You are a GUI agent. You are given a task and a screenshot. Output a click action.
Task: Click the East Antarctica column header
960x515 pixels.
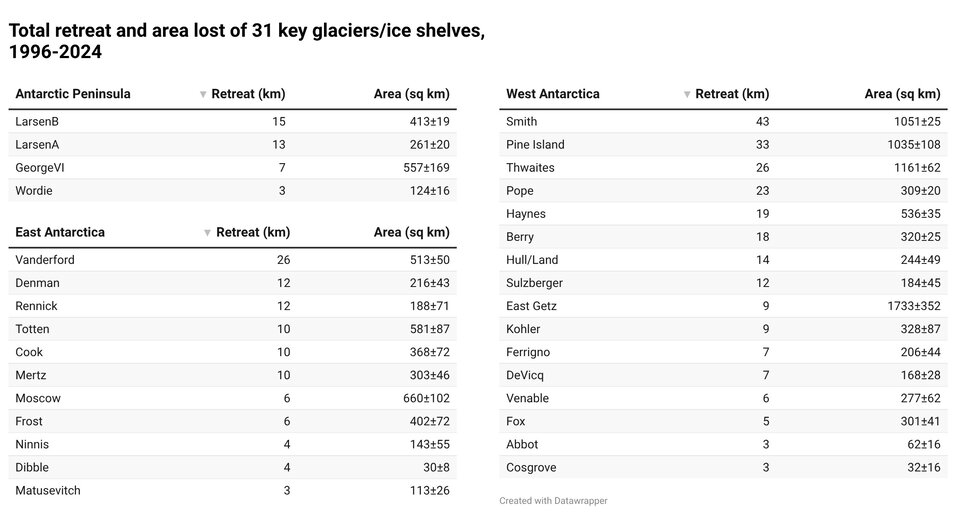[60, 232]
